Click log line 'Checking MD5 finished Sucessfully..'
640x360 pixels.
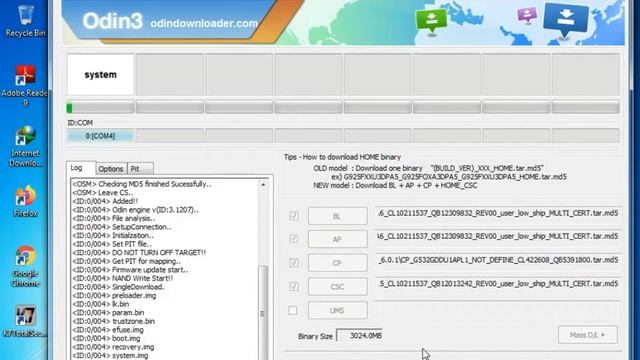coord(142,184)
